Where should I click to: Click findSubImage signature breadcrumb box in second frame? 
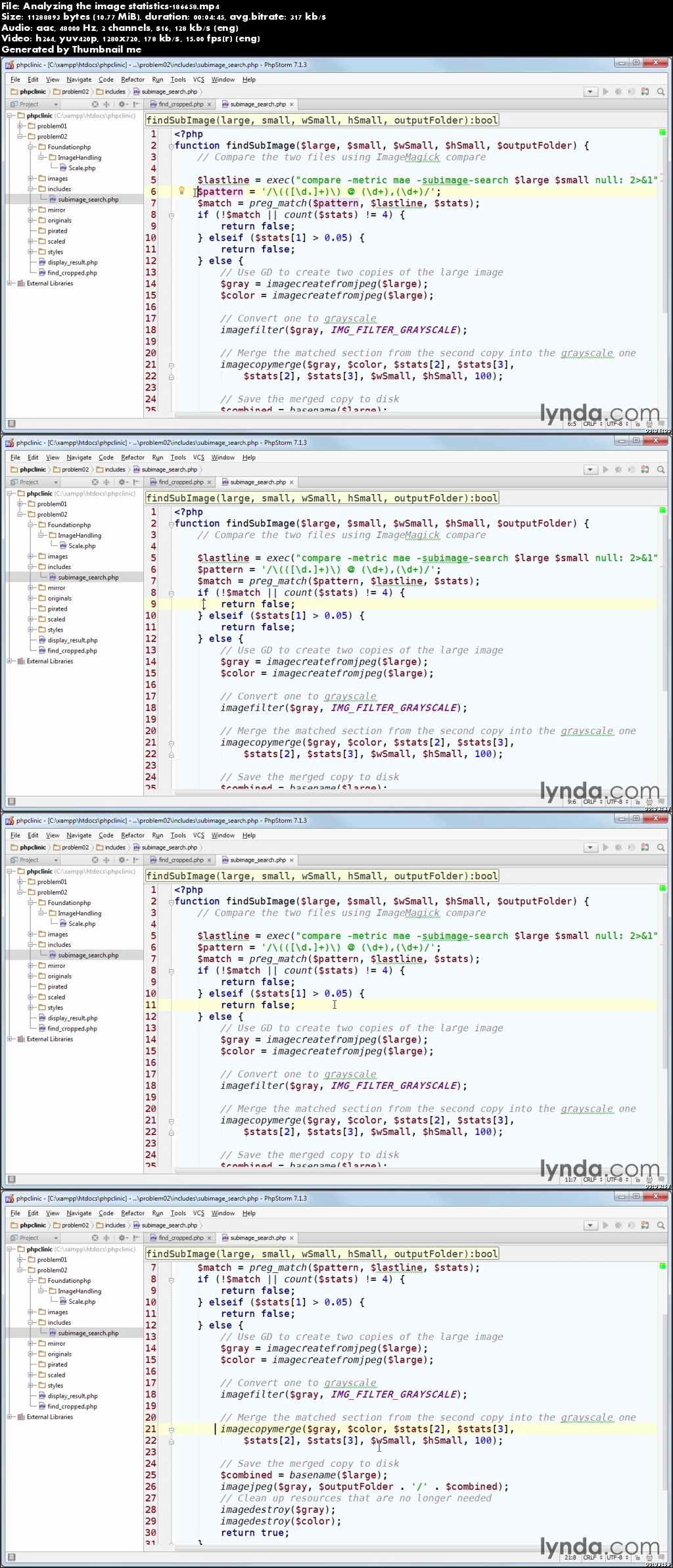[322, 498]
